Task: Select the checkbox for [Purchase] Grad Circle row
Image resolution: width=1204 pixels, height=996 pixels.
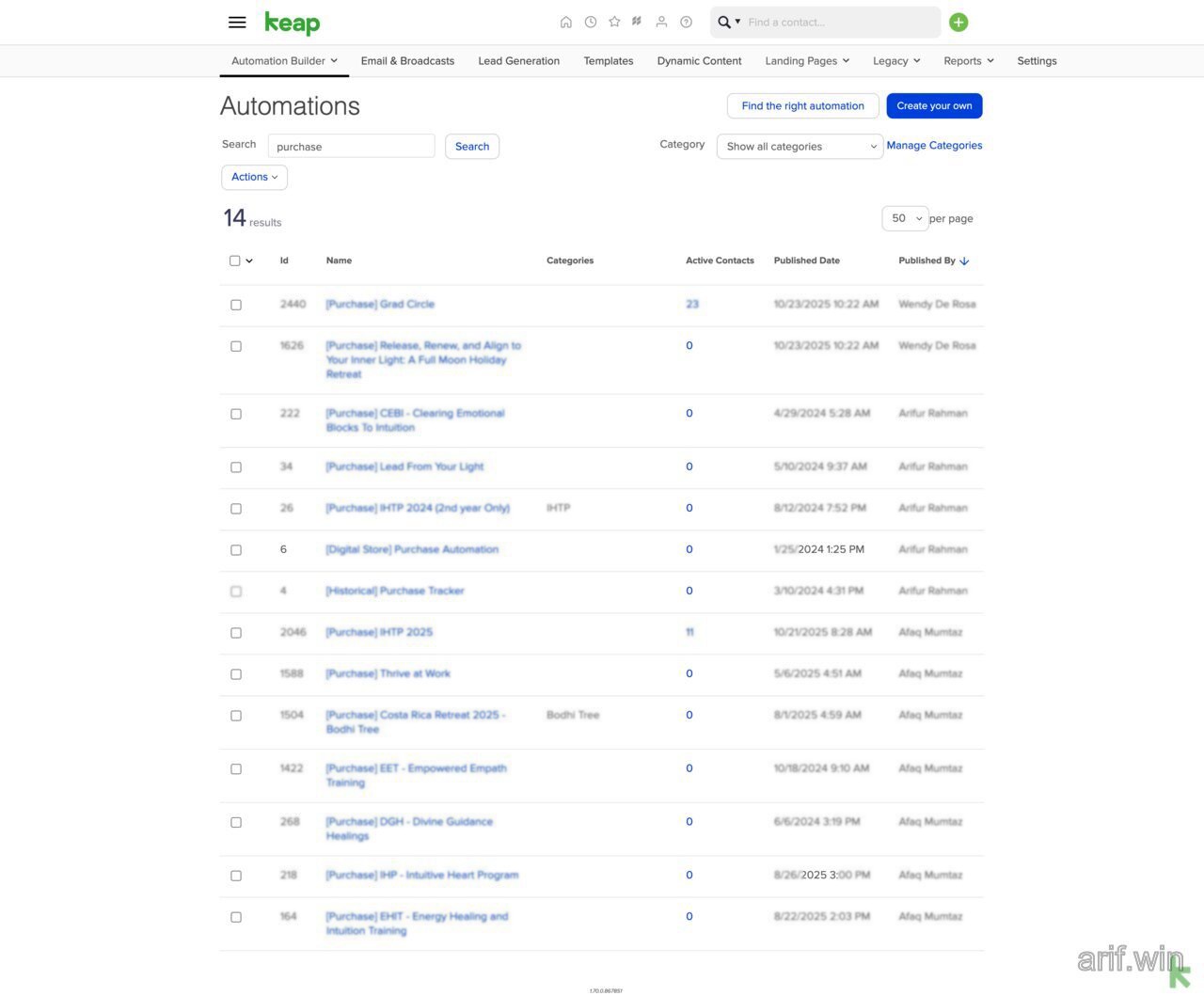Action: [236, 304]
